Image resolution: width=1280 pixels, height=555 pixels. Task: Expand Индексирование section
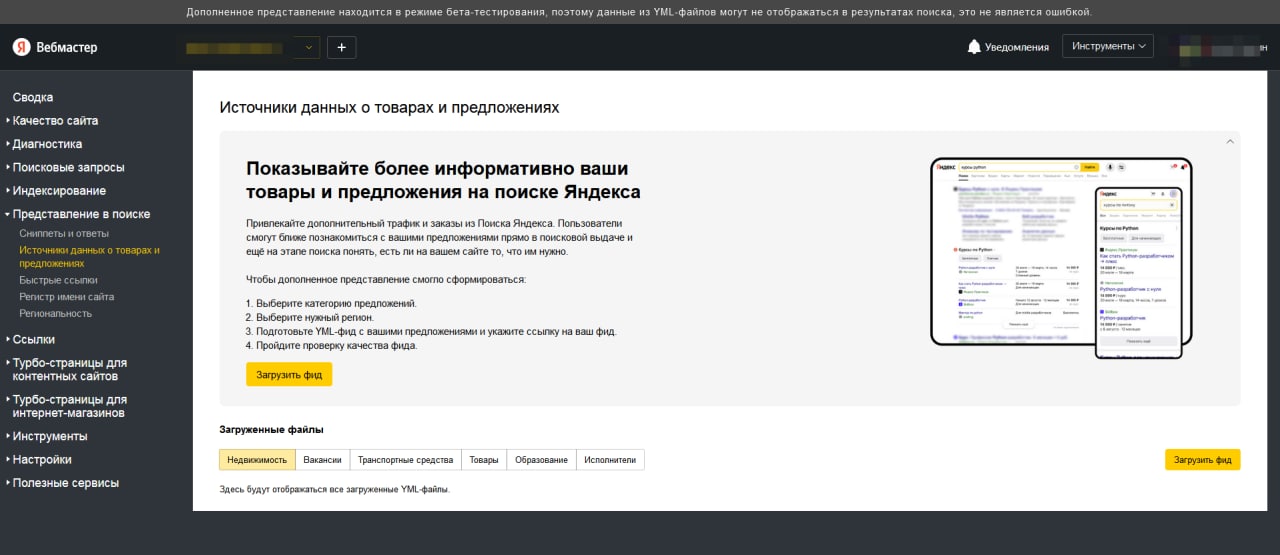pyautogui.click(x=59, y=190)
